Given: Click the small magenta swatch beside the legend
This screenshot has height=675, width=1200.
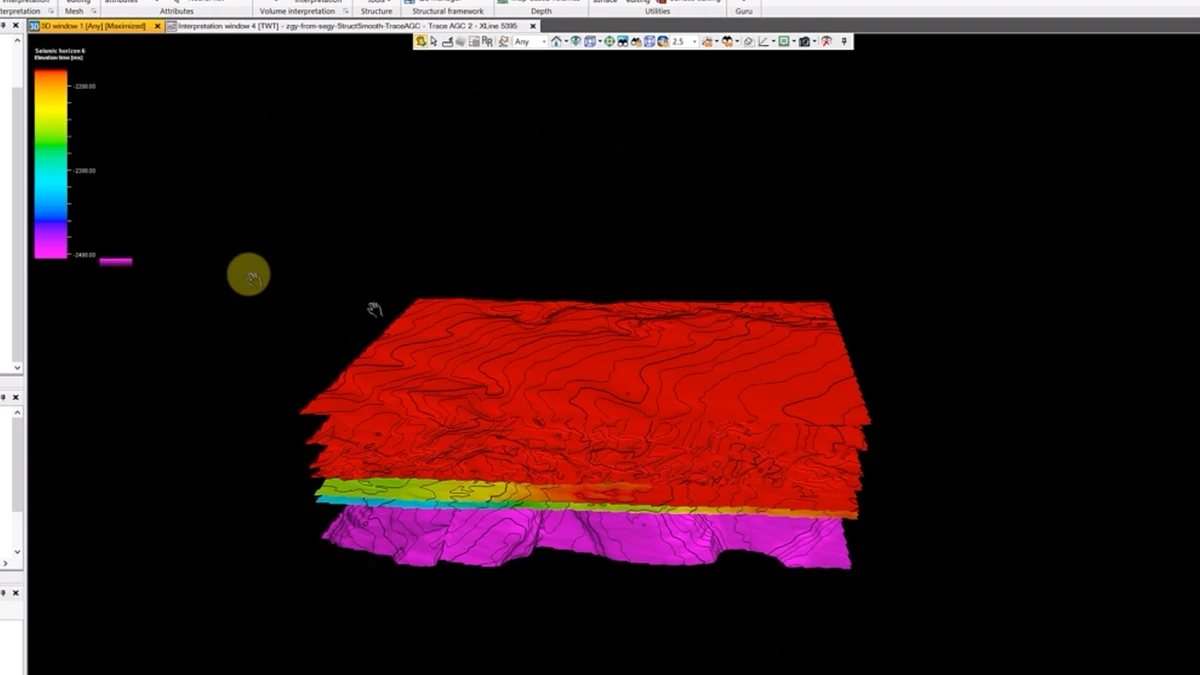Looking at the screenshot, I should (x=116, y=262).
